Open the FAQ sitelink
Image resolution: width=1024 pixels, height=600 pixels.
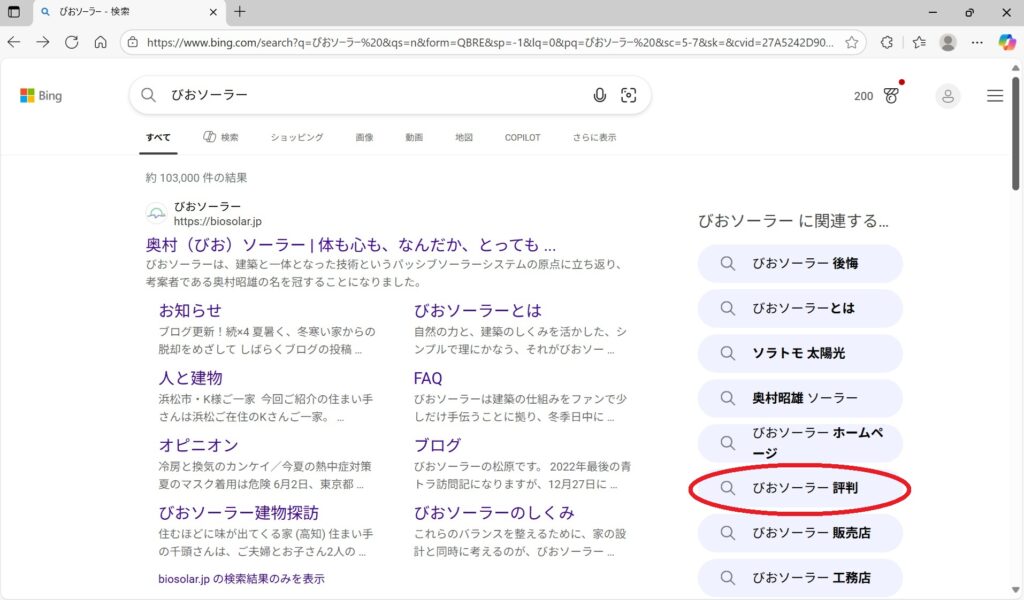(x=428, y=378)
